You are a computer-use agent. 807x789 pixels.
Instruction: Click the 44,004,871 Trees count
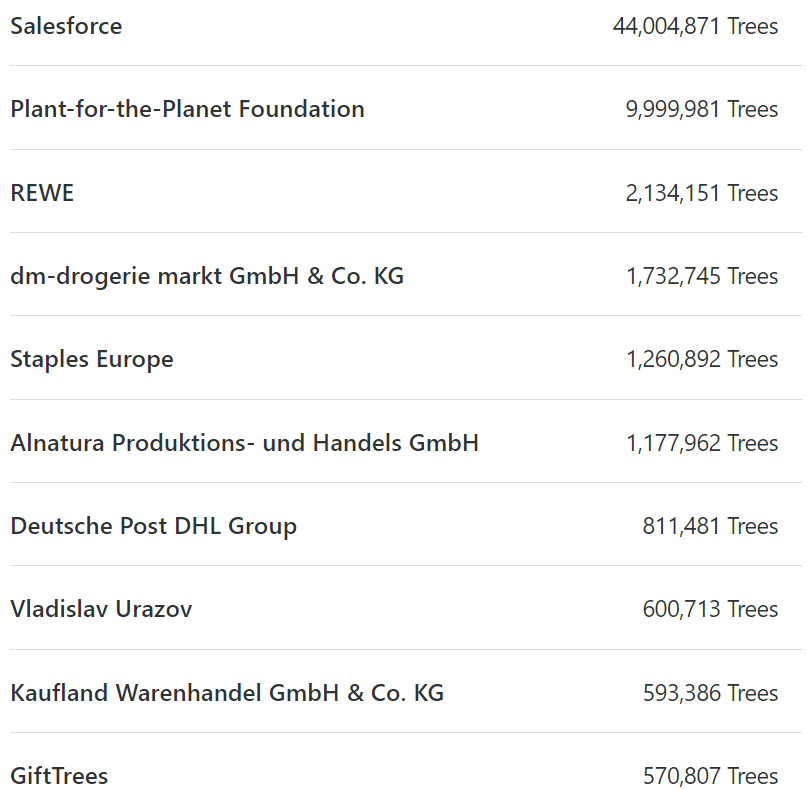click(x=695, y=26)
